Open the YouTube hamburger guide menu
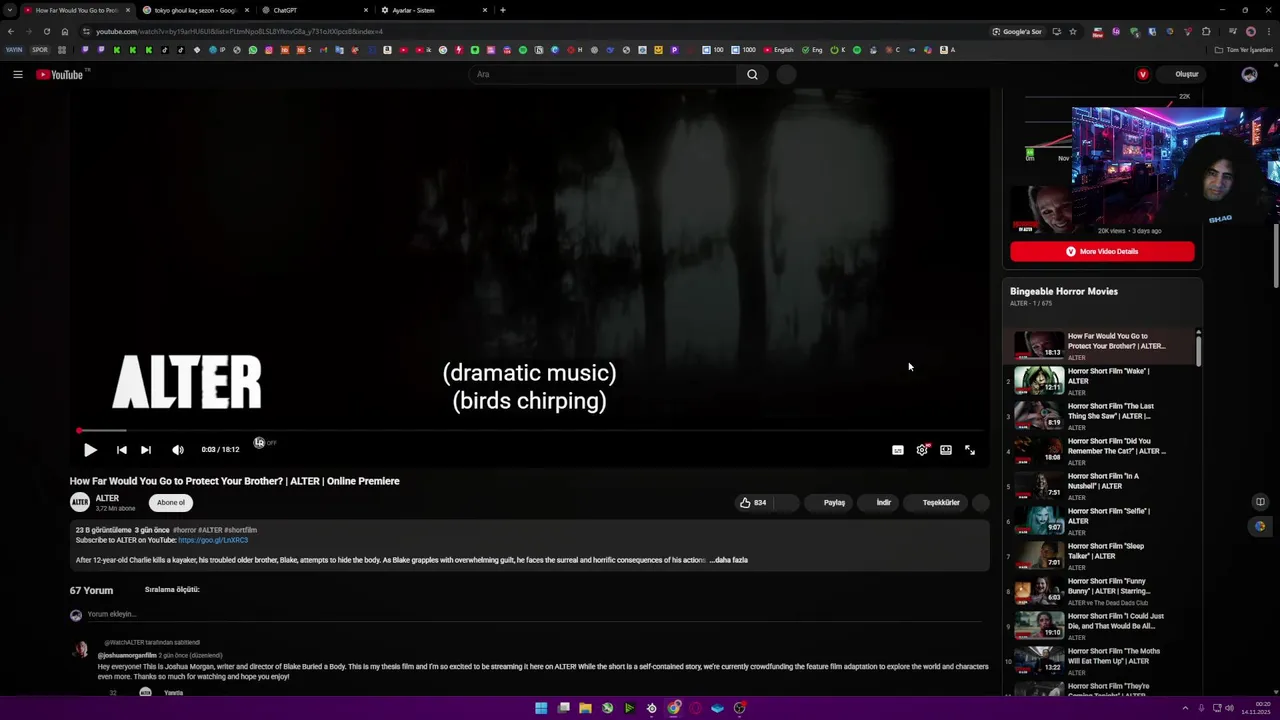Screen dimensions: 1280x720 tap(18, 74)
